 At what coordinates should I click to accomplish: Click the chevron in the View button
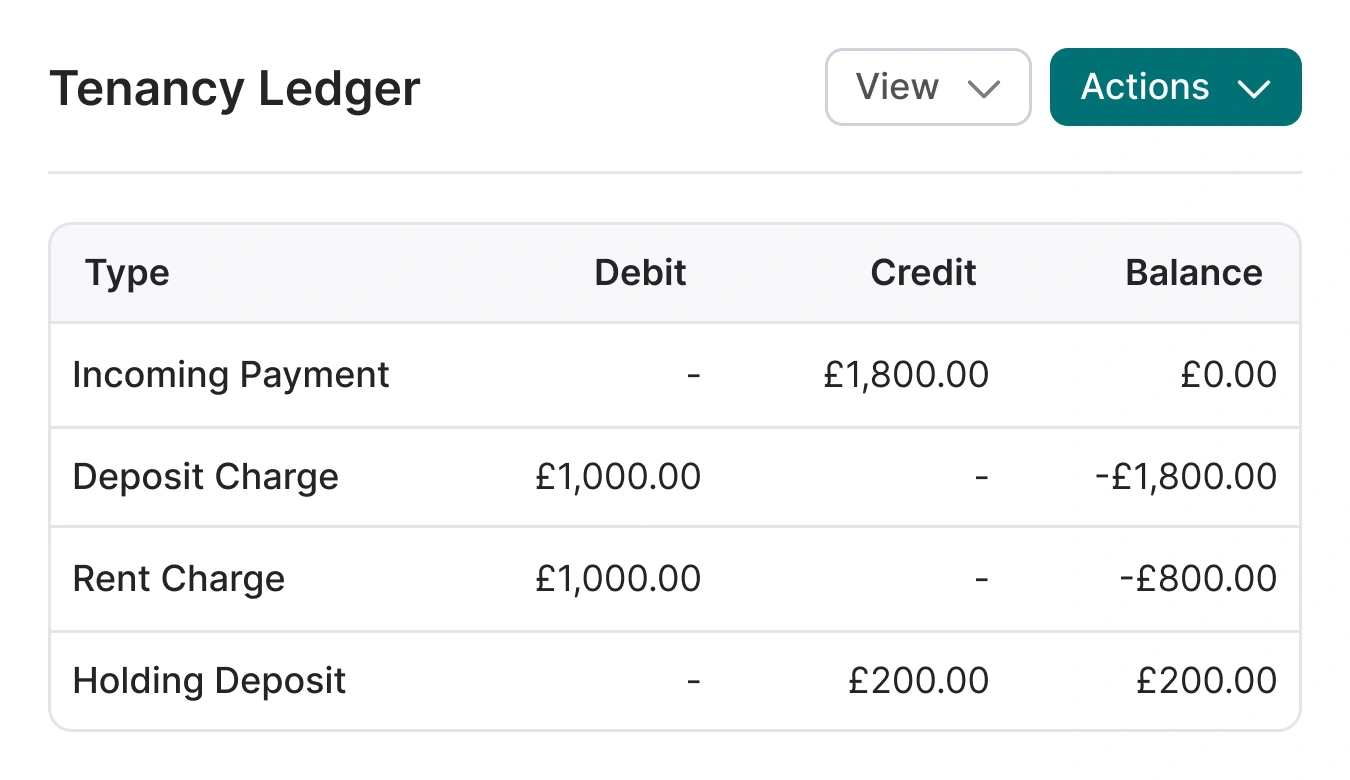tap(985, 89)
